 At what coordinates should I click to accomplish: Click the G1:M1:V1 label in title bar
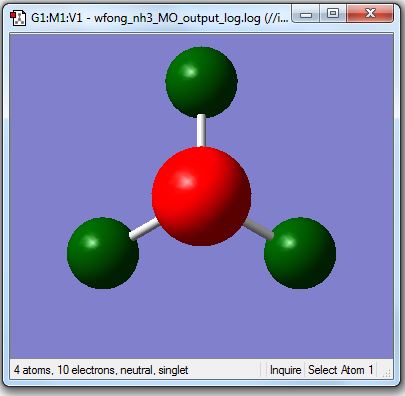point(57,17)
